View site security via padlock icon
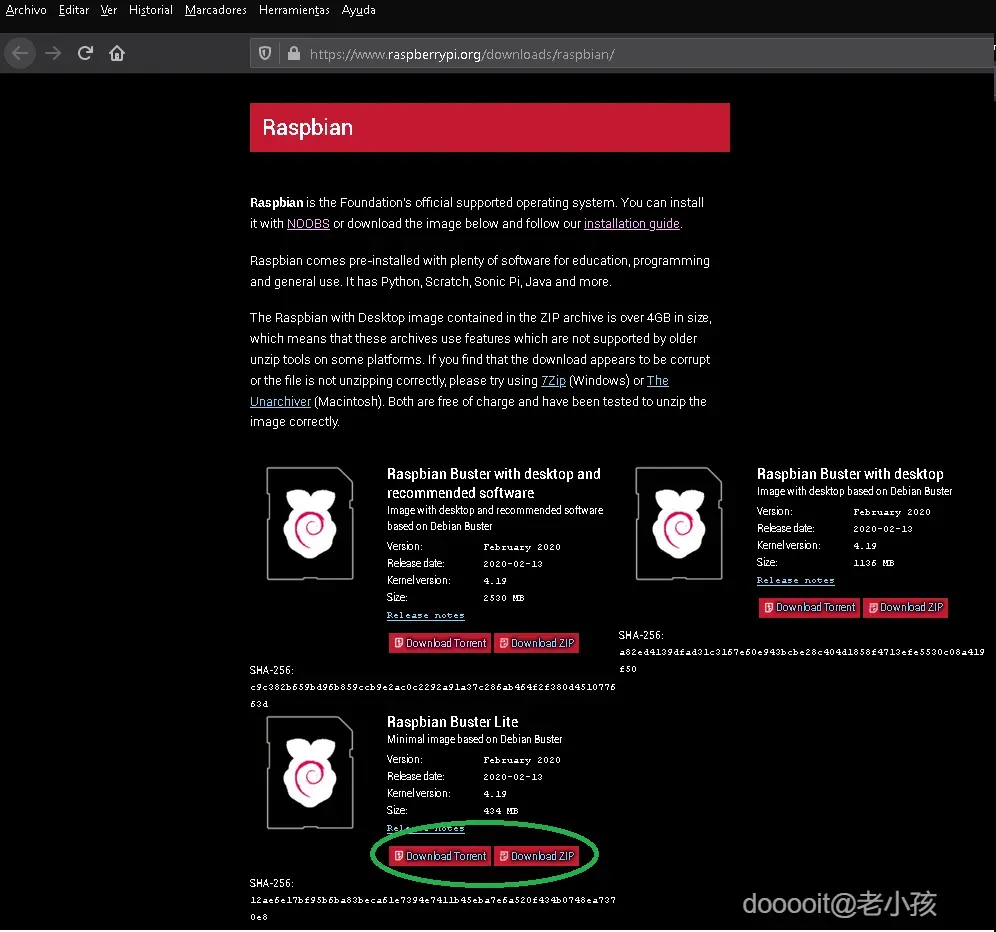996x932 pixels. click(x=293, y=53)
